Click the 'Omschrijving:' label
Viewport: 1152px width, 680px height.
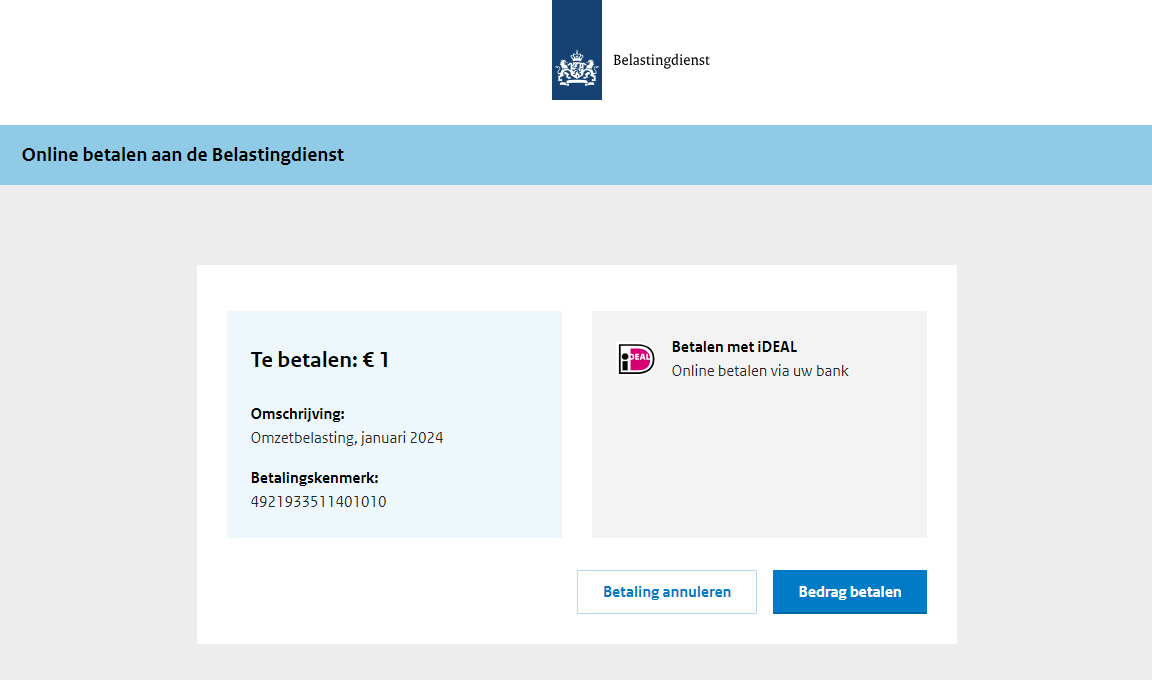298,414
